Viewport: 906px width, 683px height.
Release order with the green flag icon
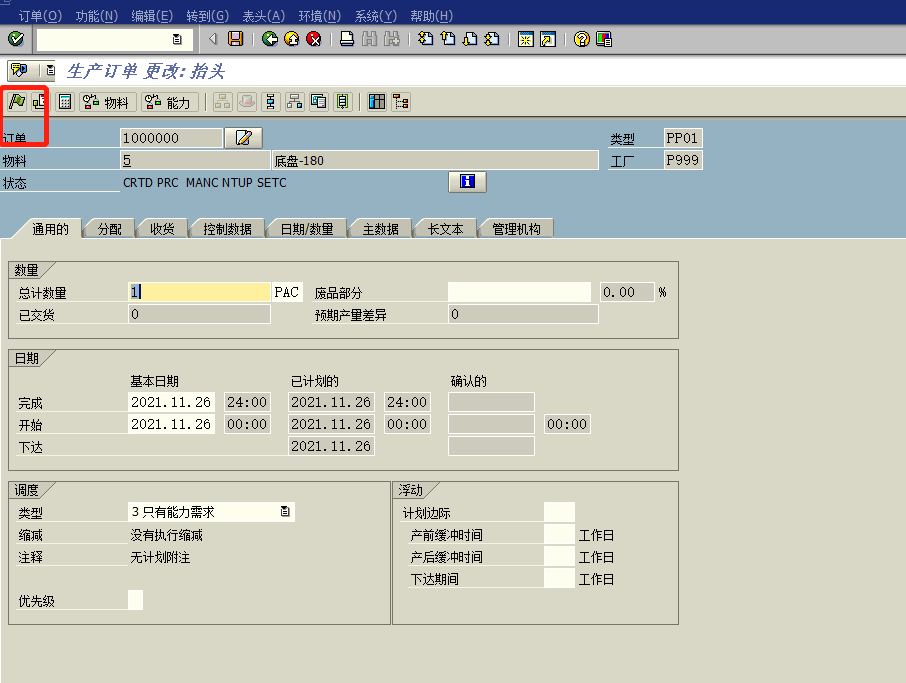pos(17,102)
